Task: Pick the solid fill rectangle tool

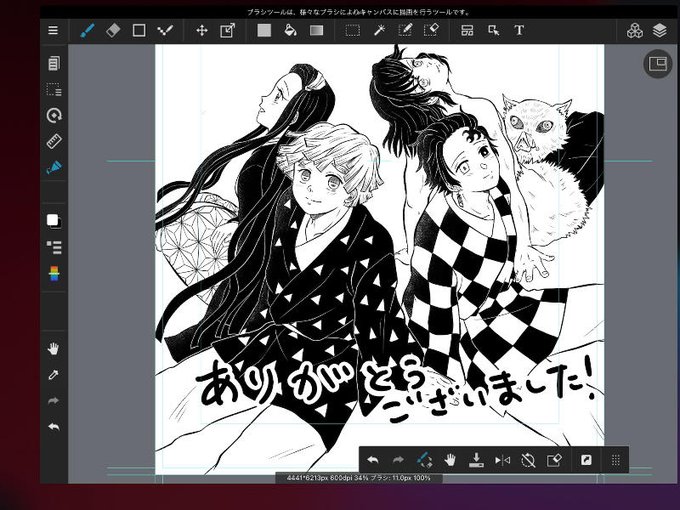Action: (x=264, y=30)
